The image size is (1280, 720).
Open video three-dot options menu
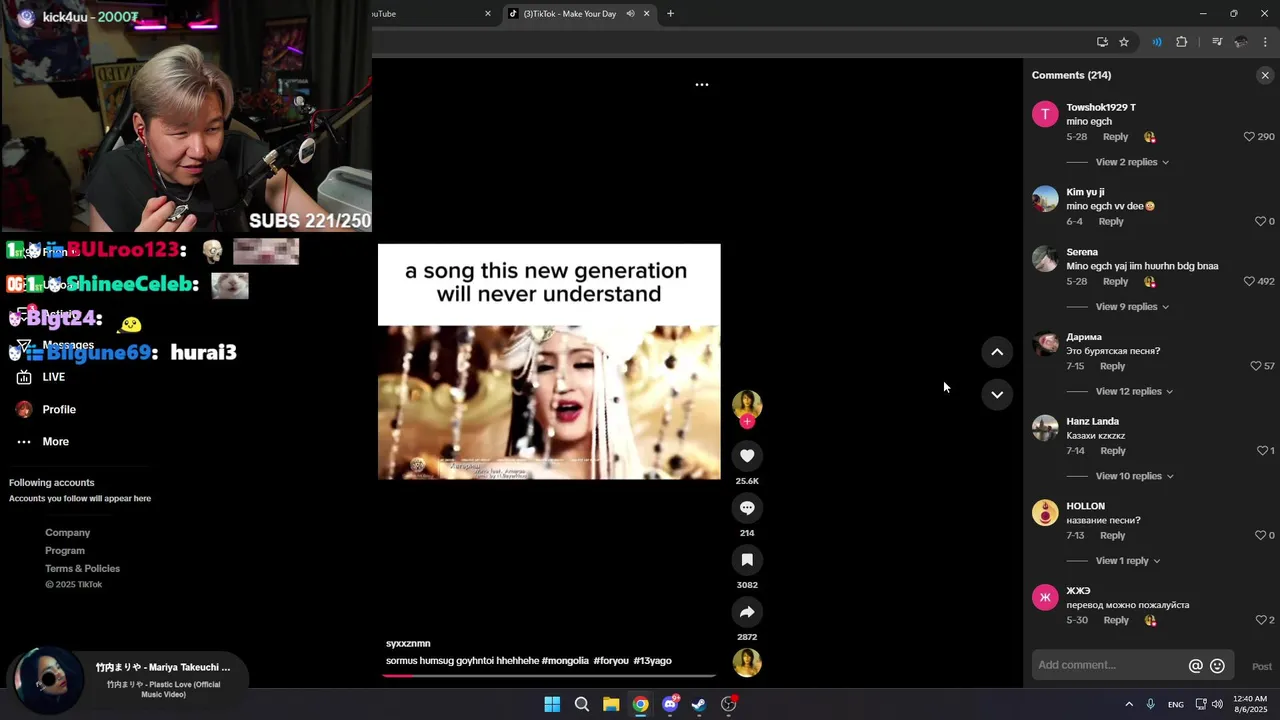coord(702,85)
